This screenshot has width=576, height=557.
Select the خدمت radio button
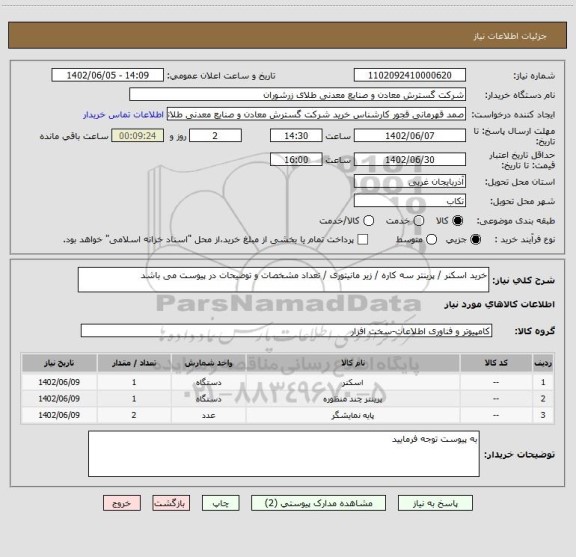point(419,221)
